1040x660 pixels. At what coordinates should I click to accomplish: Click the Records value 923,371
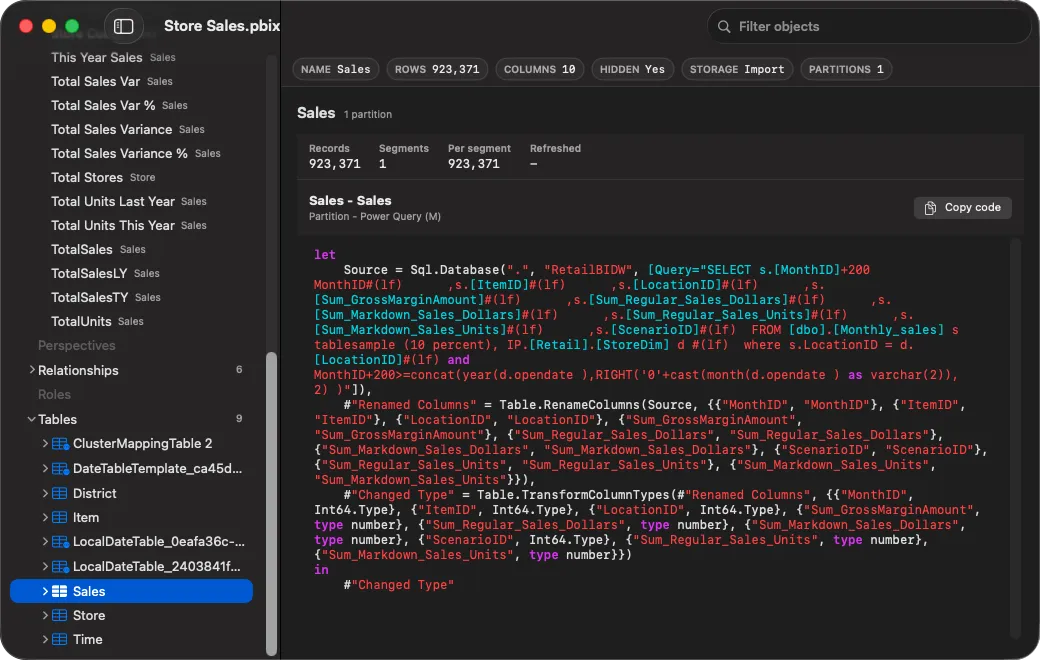(334, 164)
